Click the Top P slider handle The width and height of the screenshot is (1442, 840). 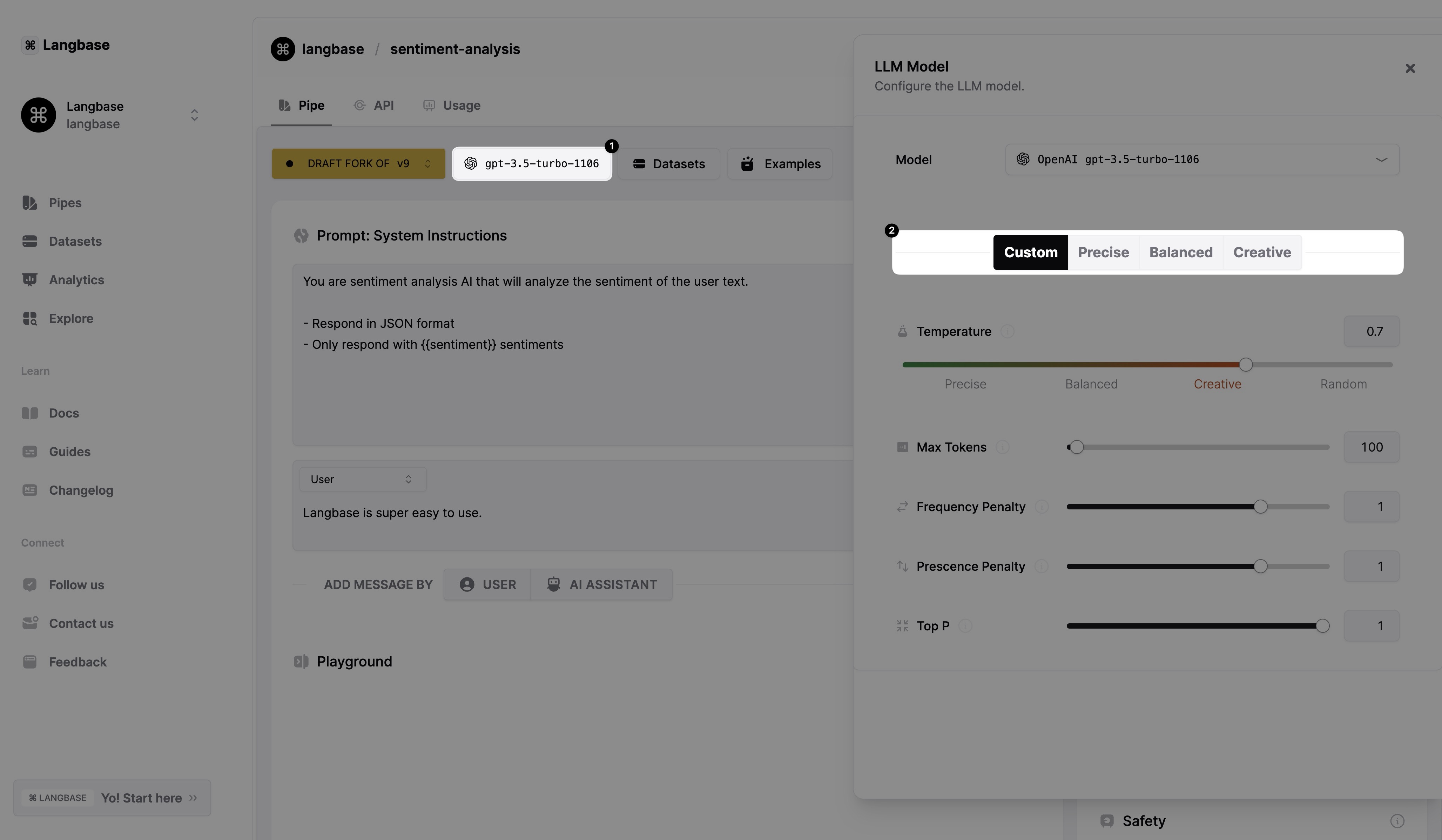pos(1322,626)
